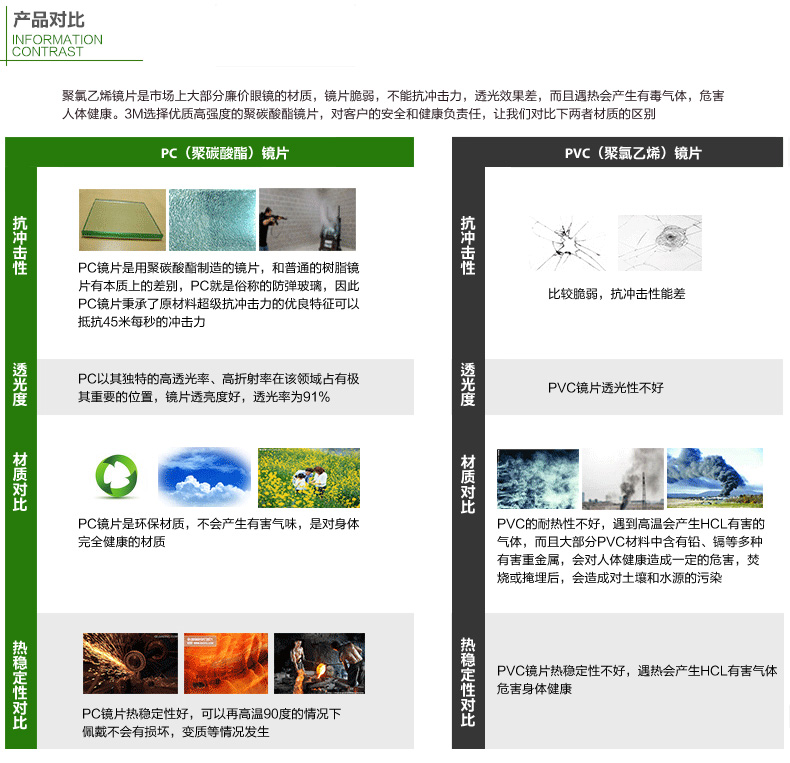Select the green glass sheet thumbnail
Screen dimensions: 790x763
[x=122, y=220]
